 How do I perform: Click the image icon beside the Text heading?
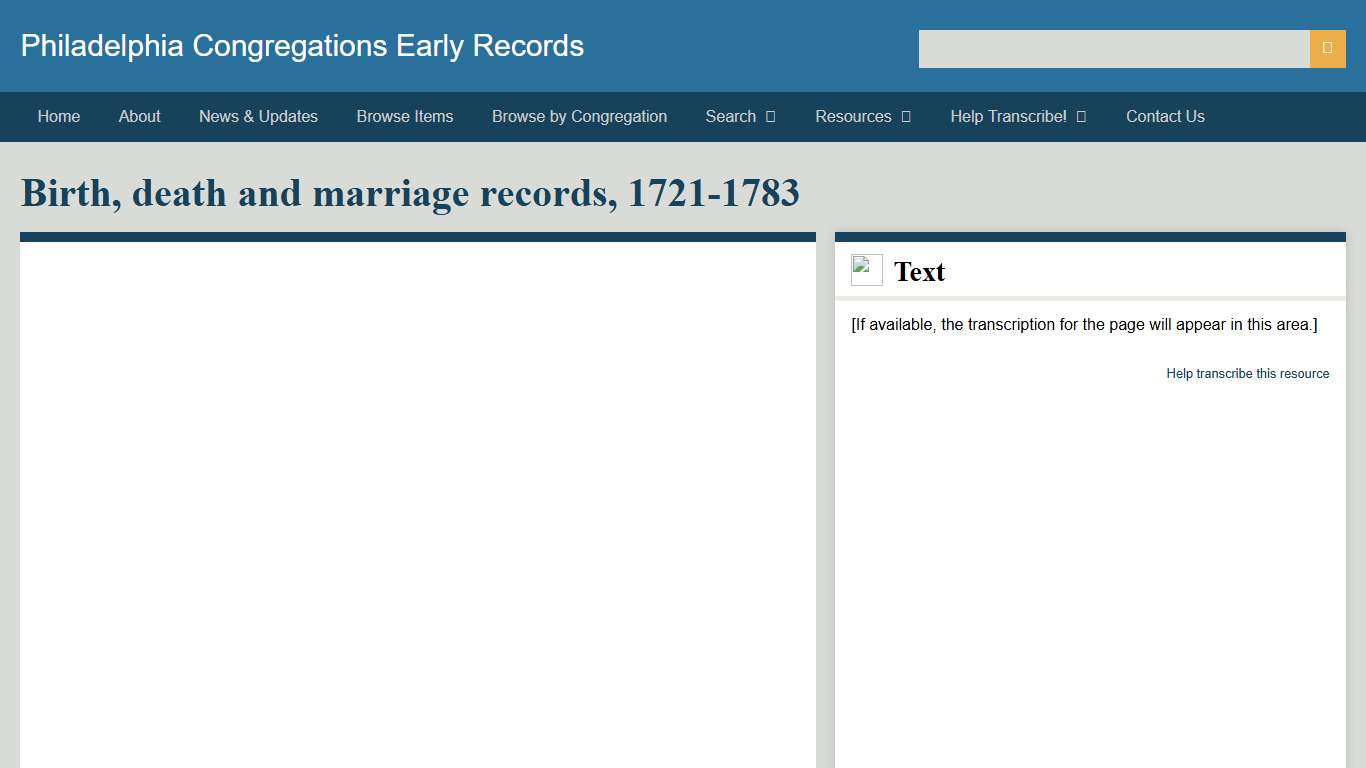click(x=866, y=269)
